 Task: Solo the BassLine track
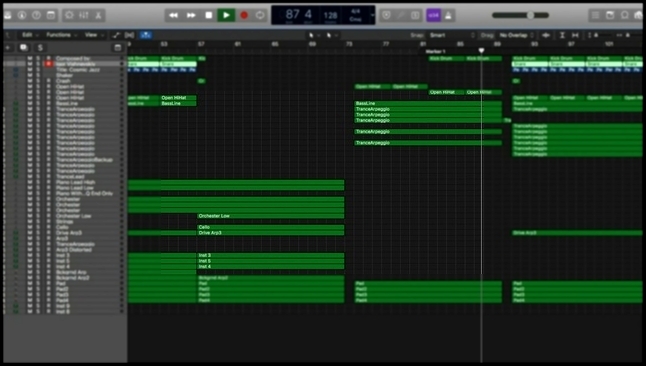[39, 104]
